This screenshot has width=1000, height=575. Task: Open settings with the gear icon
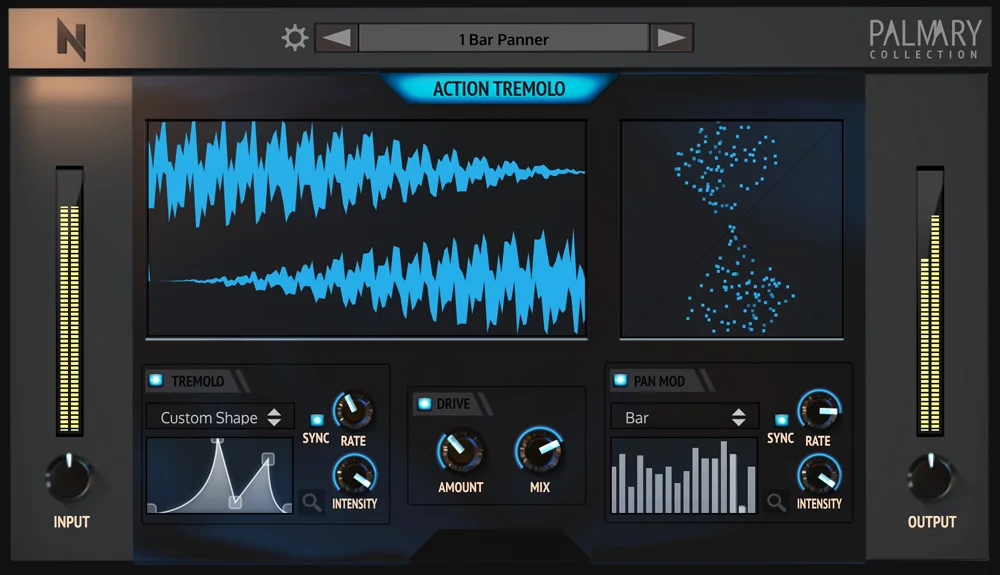tap(295, 38)
